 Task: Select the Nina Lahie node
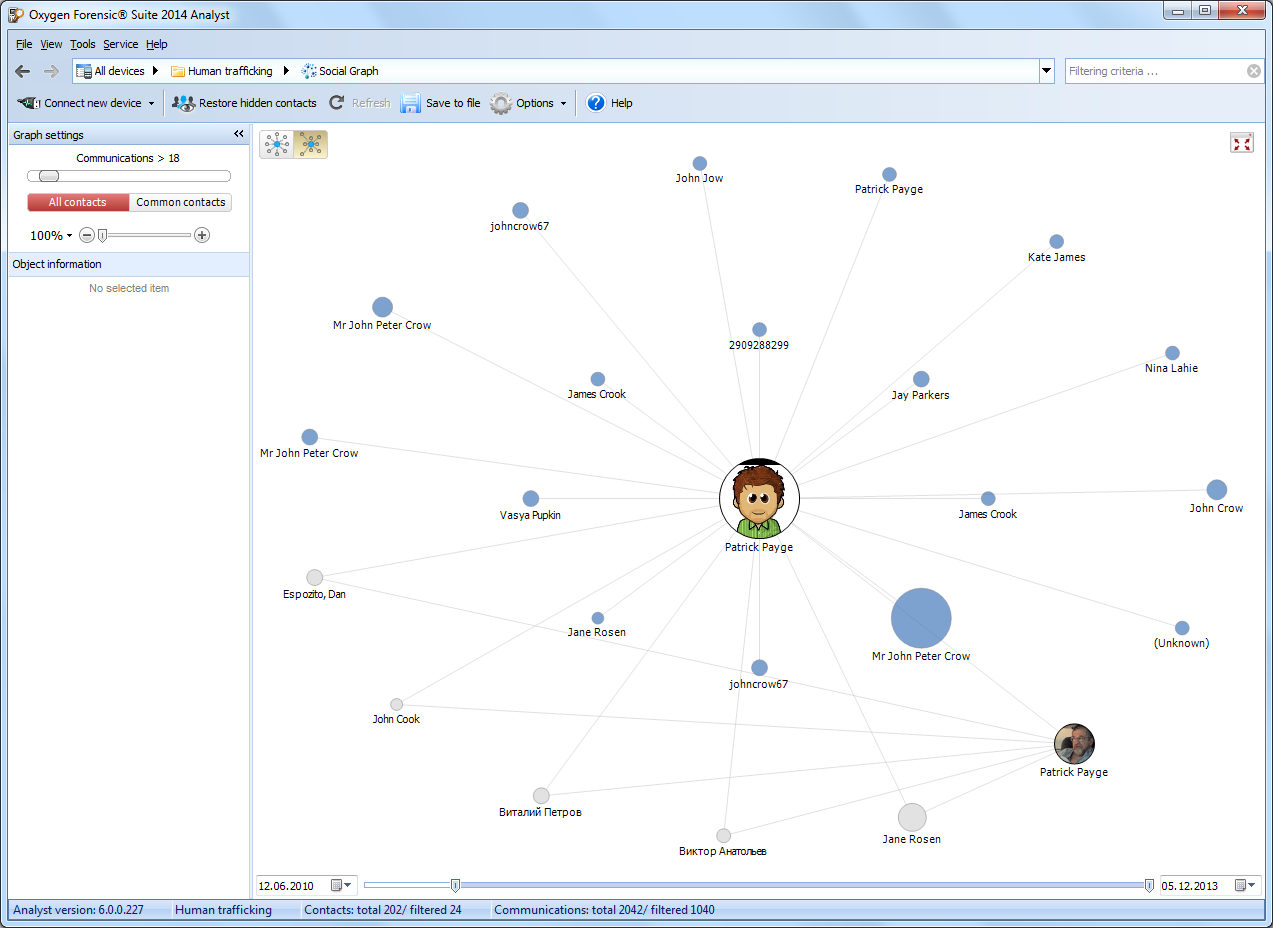pyautogui.click(x=1172, y=353)
